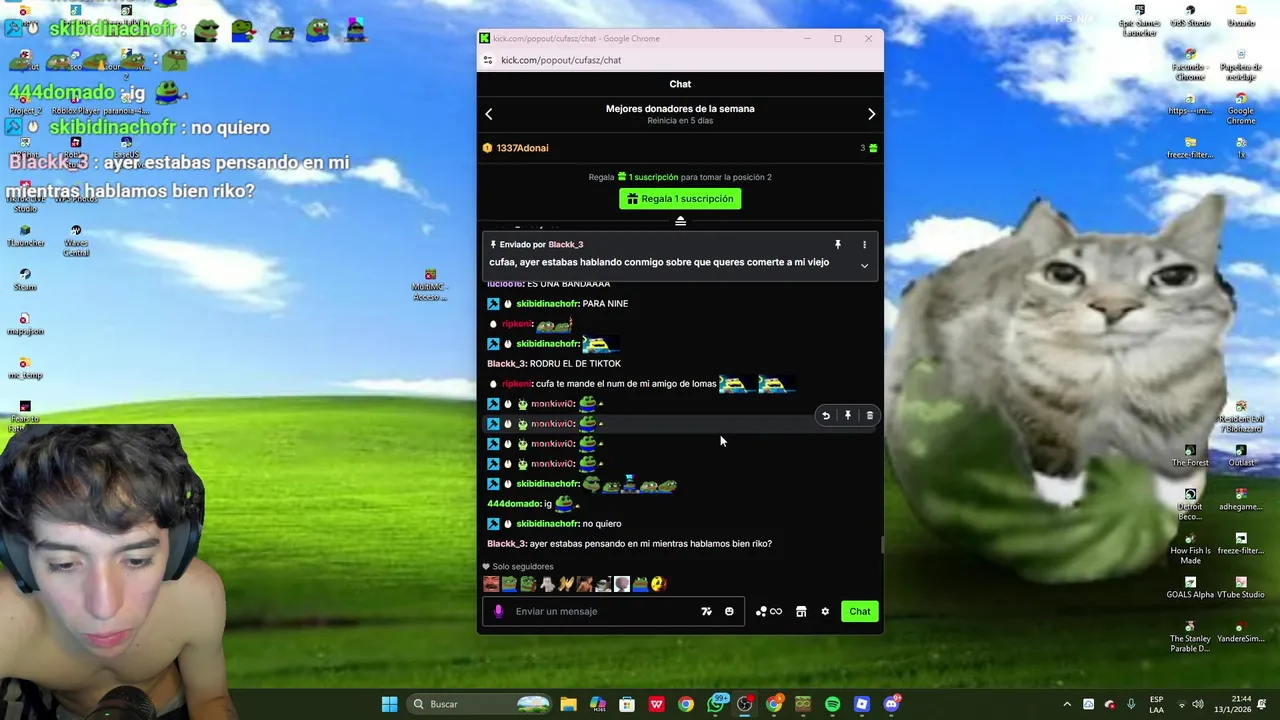1280x720 pixels.
Task: Open ESP LAA language switcher
Action: click(1157, 704)
